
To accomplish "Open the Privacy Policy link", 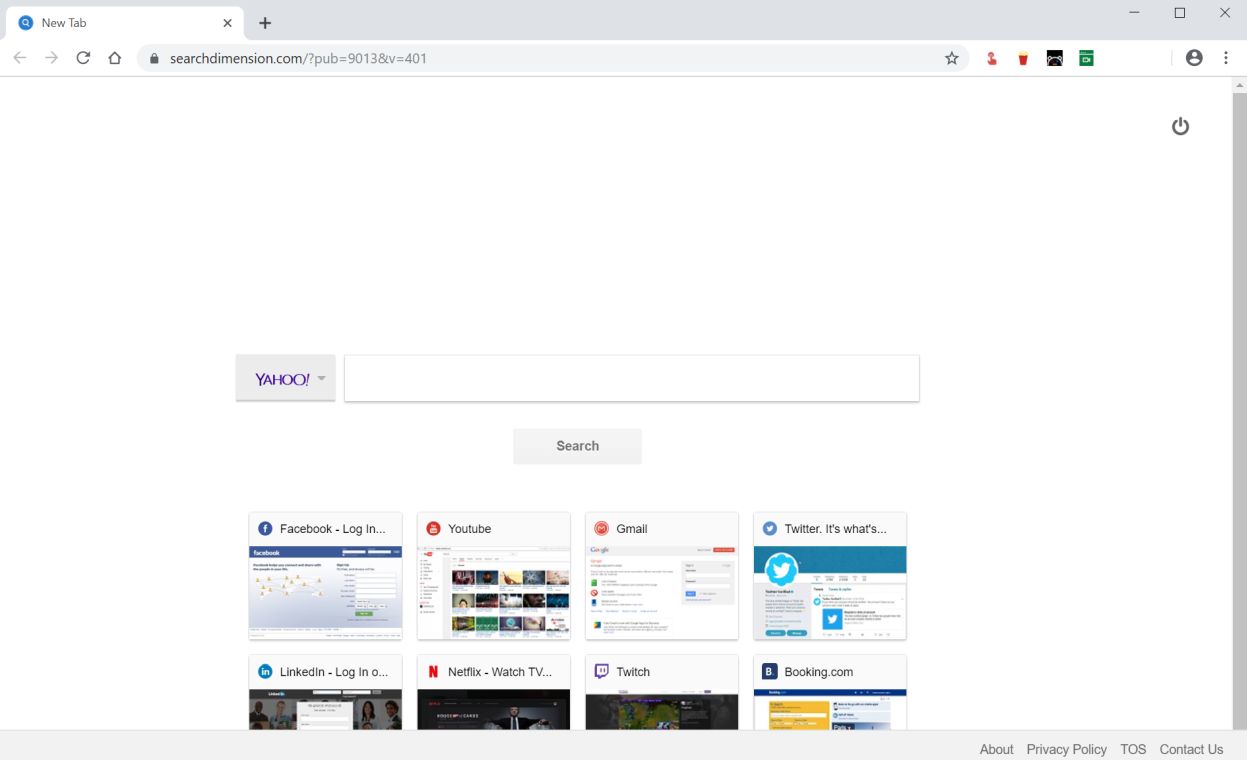I will click(x=1066, y=749).
